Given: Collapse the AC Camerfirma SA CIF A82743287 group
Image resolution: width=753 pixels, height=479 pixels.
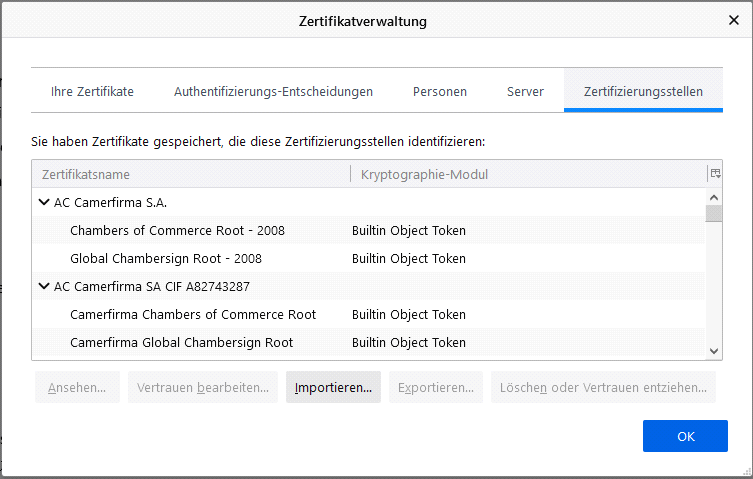Looking at the screenshot, I should [x=44, y=286].
